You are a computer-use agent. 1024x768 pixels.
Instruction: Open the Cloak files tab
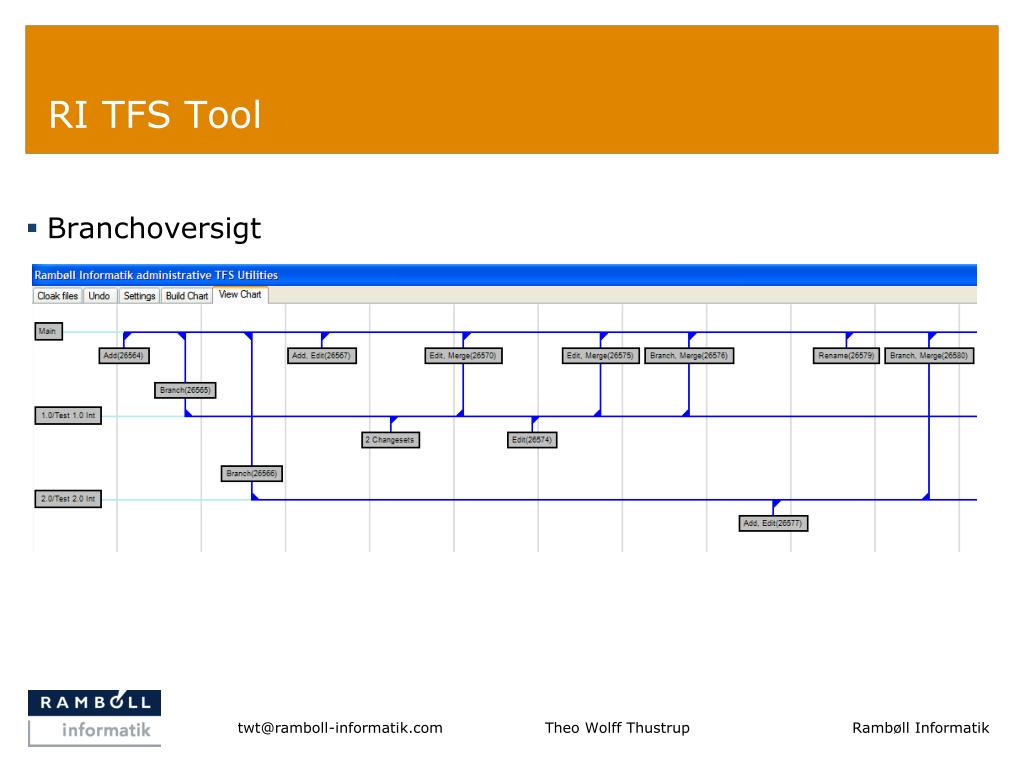(x=57, y=296)
